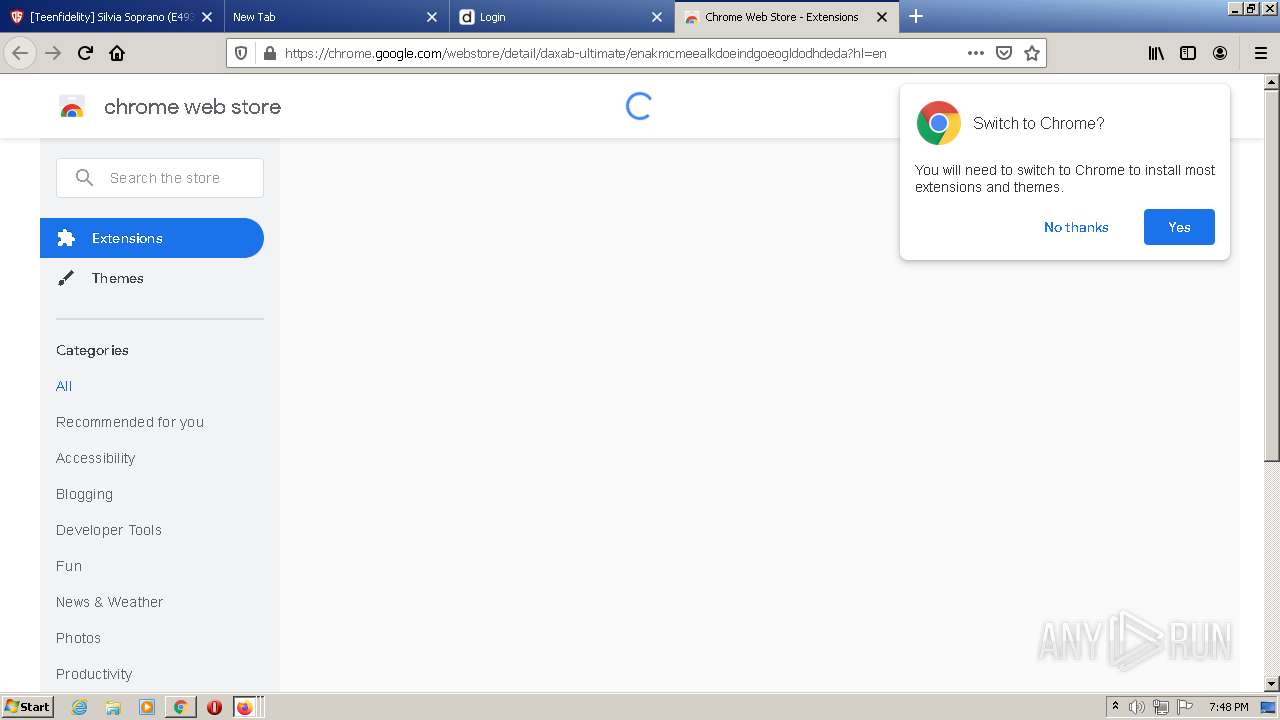
Task: Choose Fun category
Action: point(69,566)
